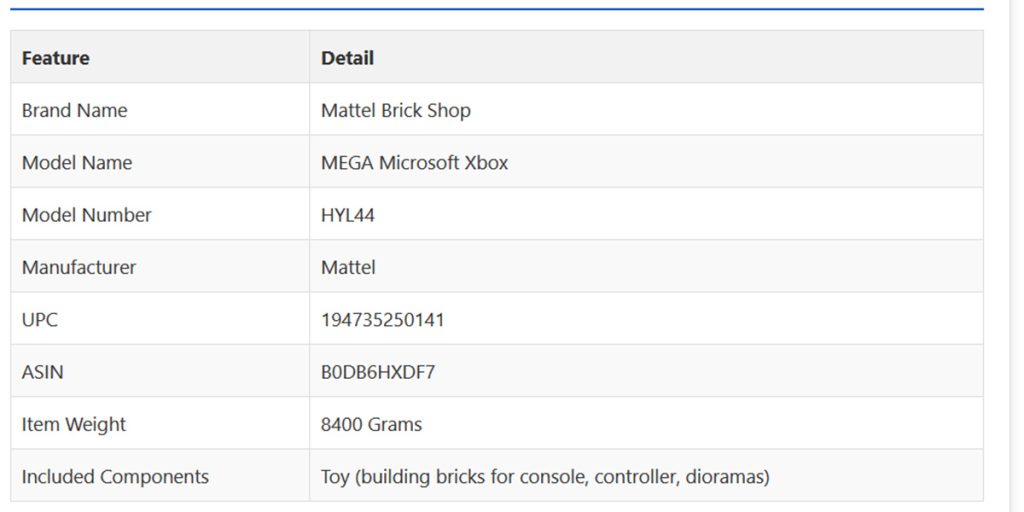The image size is (1024, 512).
Task: Click the Mattel Brick Shop value
Action: coord(395,110)
